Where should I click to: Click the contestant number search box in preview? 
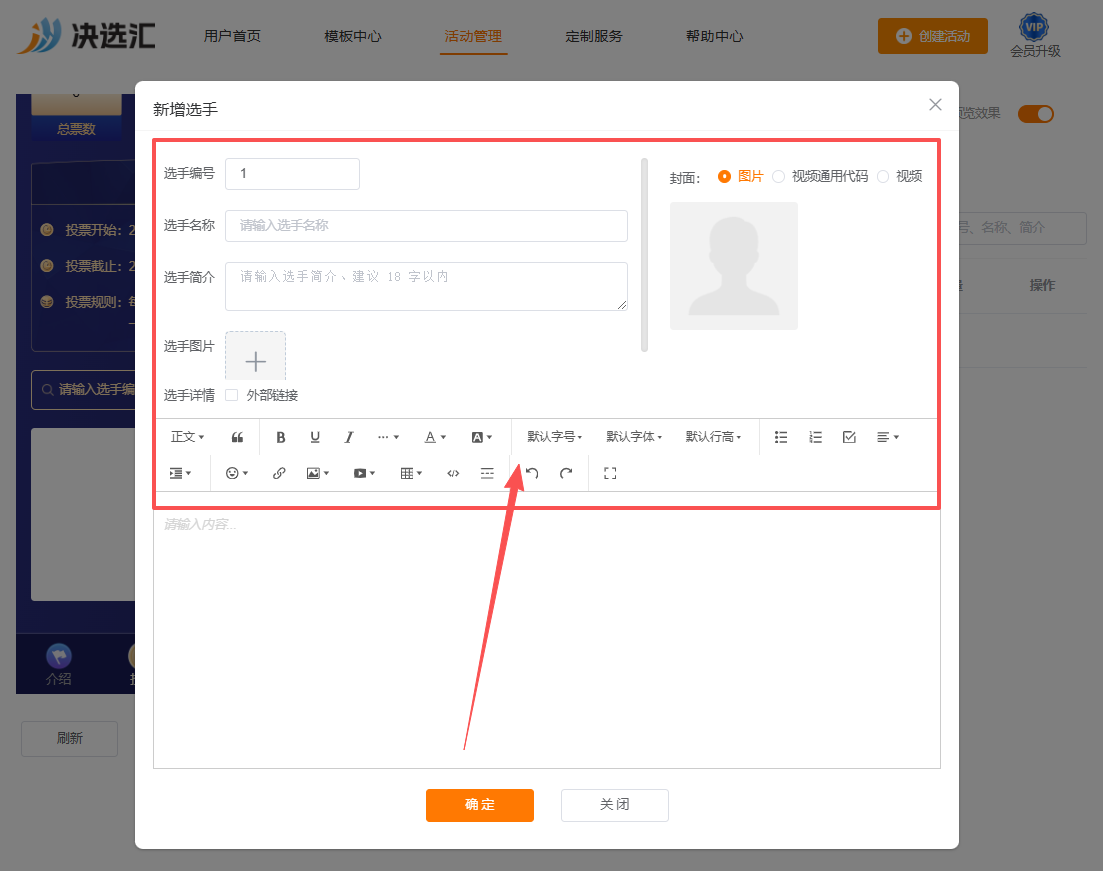[84, 390]
